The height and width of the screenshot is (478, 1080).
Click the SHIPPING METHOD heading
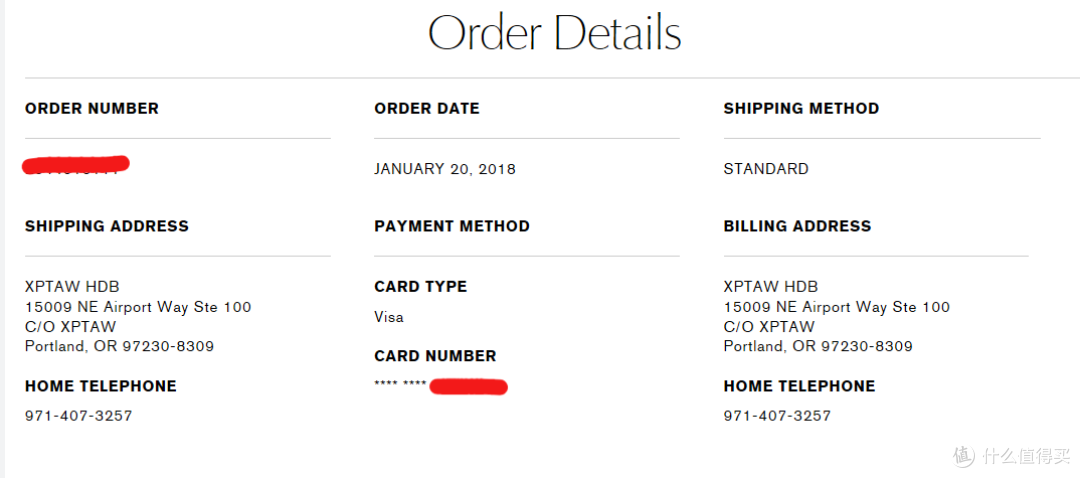(801, 109)
